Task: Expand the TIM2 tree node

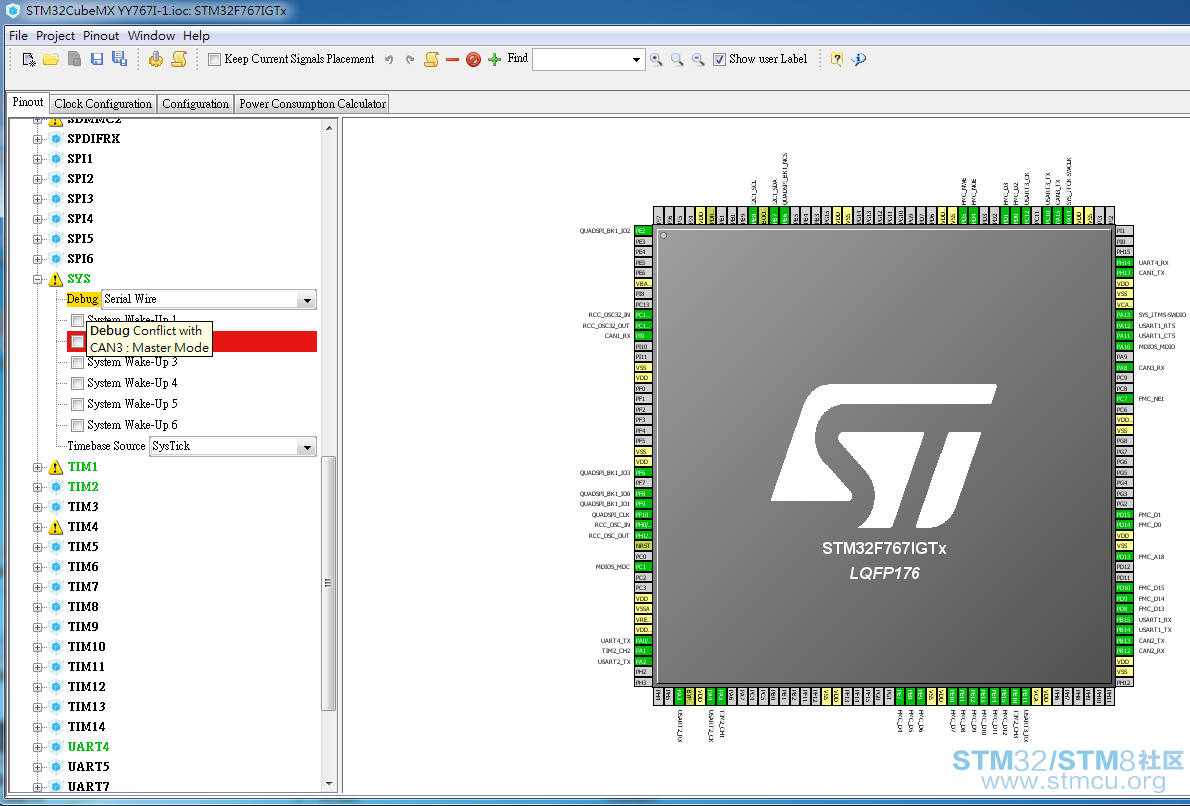Action: pos(37,487)
